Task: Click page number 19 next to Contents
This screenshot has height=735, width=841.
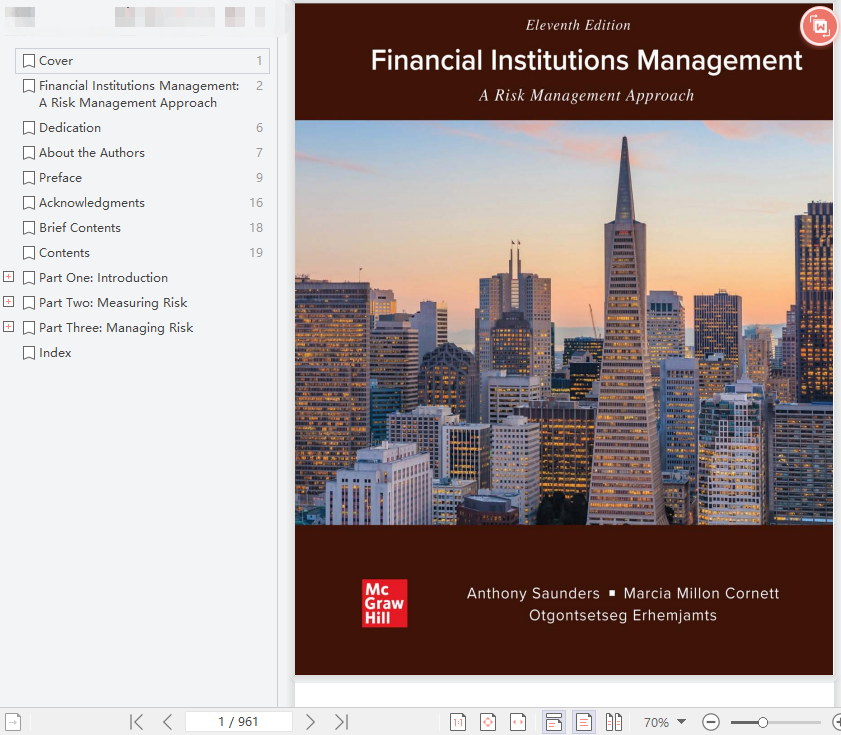Action: click(x=256, y=253)
